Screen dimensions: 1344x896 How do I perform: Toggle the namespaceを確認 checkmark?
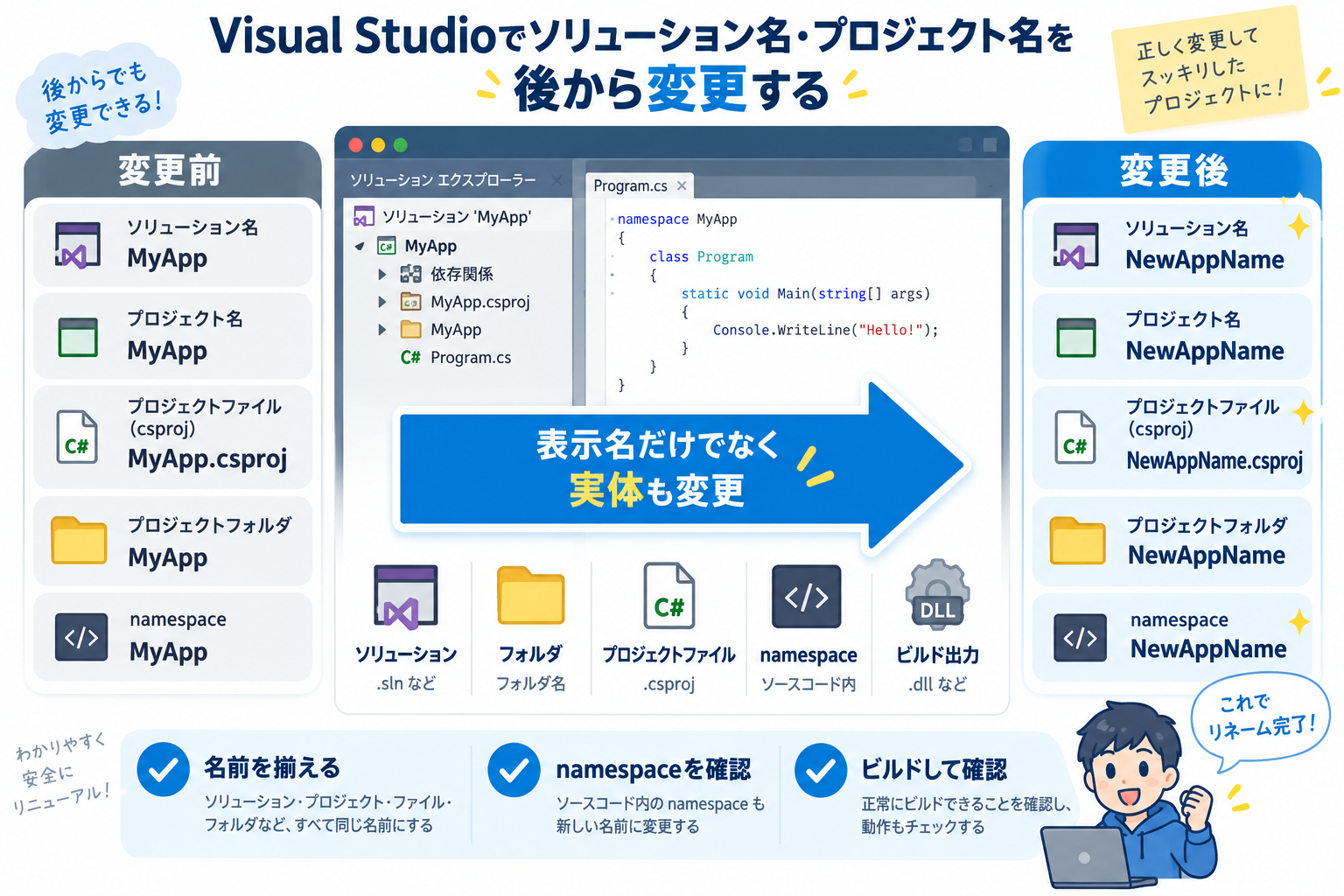pos(514,770)
